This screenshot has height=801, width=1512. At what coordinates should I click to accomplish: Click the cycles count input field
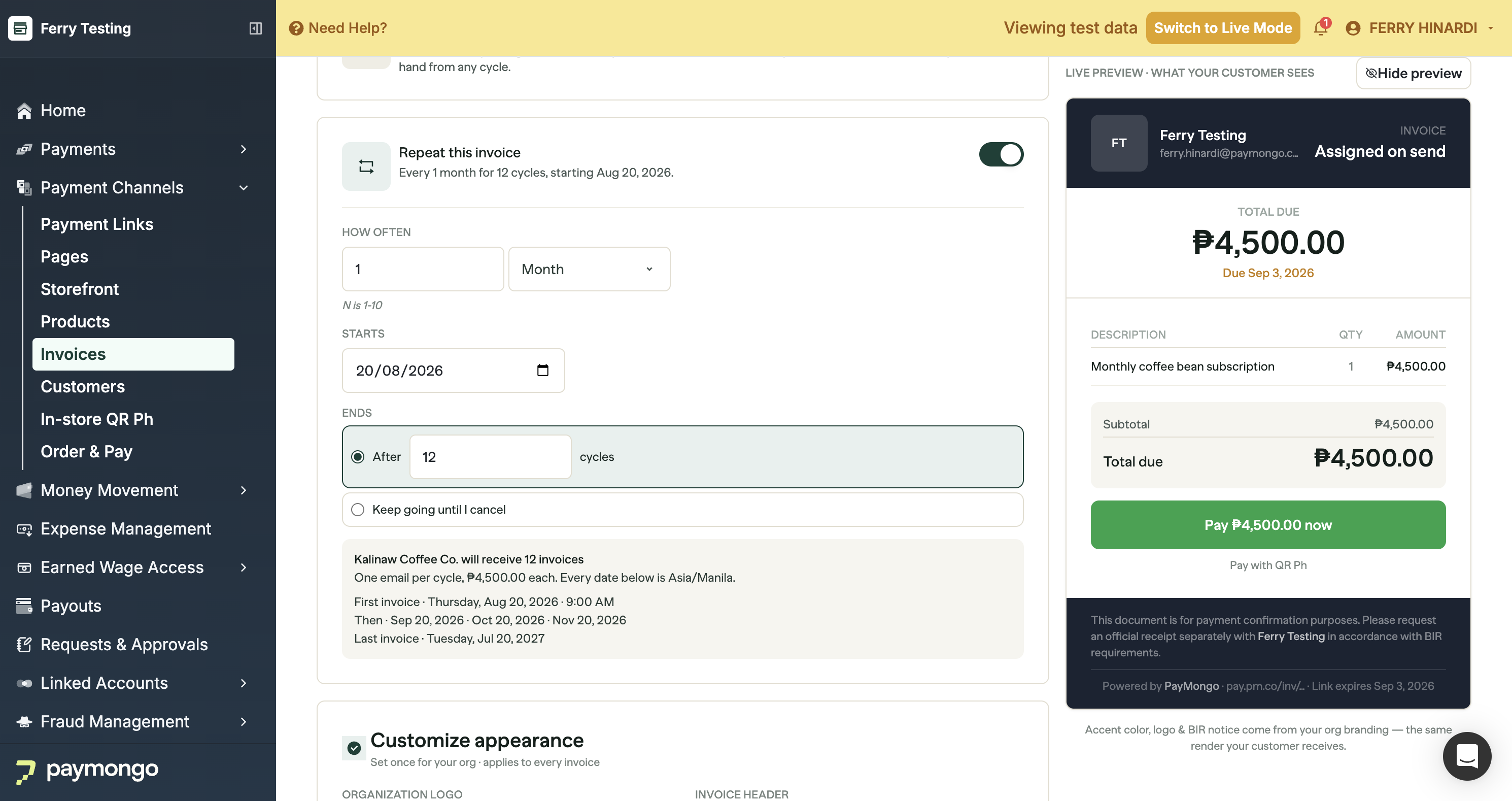490,457
